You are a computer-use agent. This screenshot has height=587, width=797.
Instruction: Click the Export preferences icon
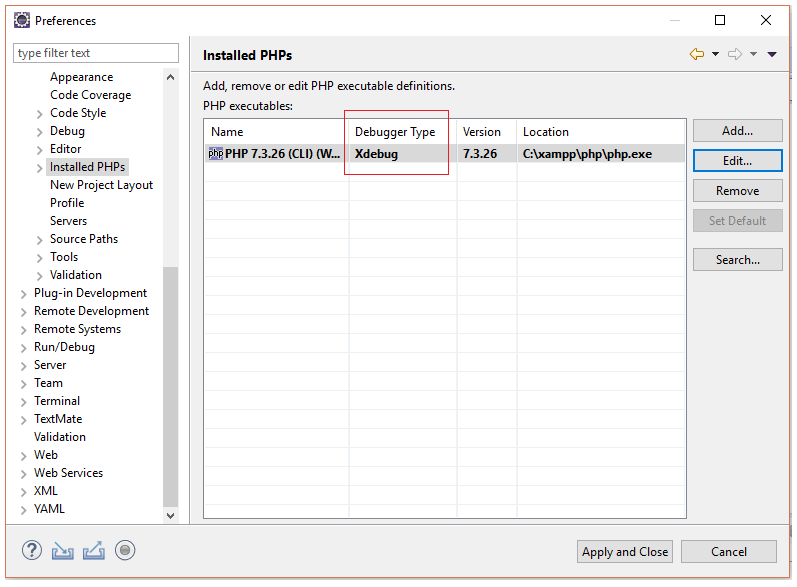tap(94, 551)
